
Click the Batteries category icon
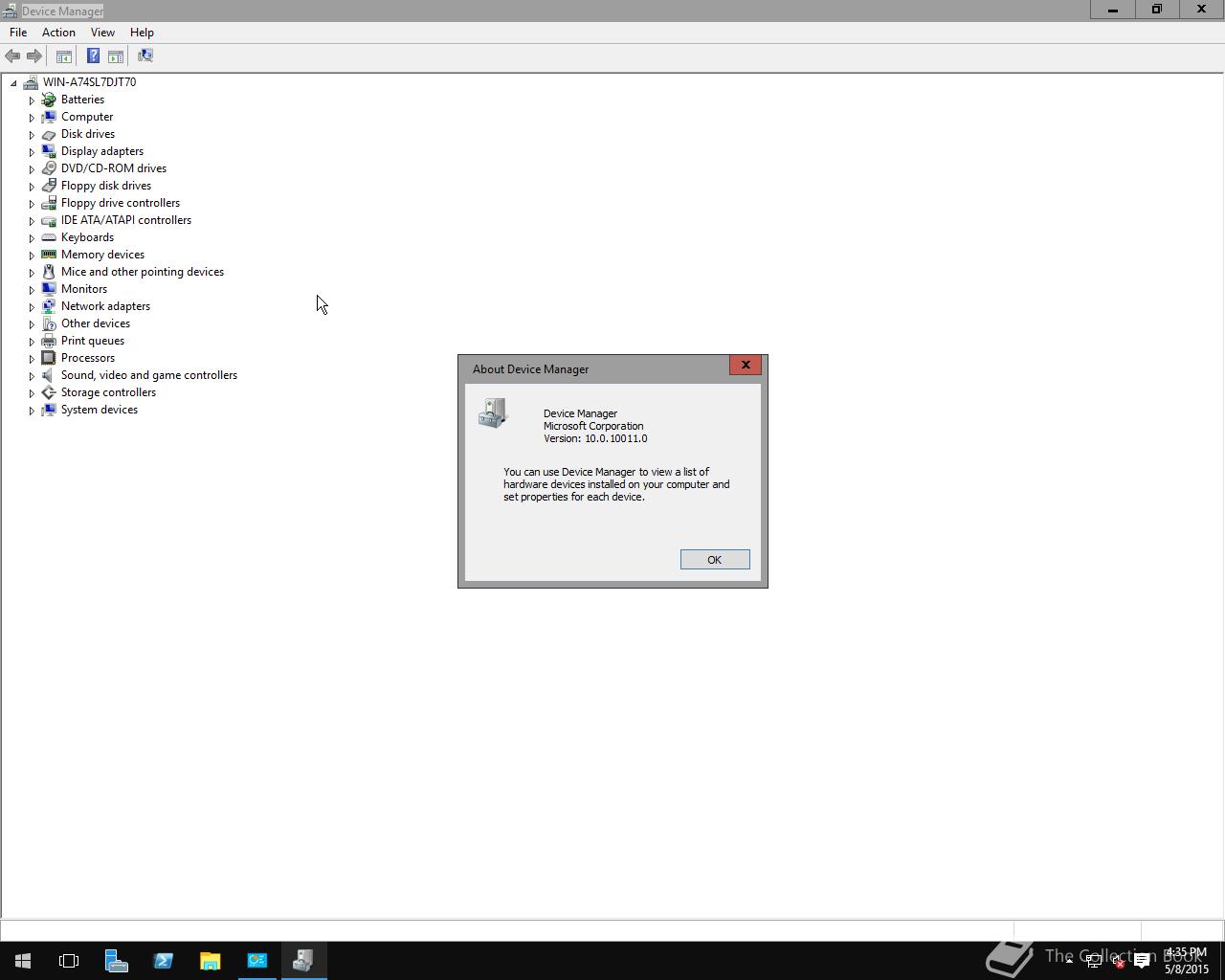pyautogui.click(x=49, y=100)
